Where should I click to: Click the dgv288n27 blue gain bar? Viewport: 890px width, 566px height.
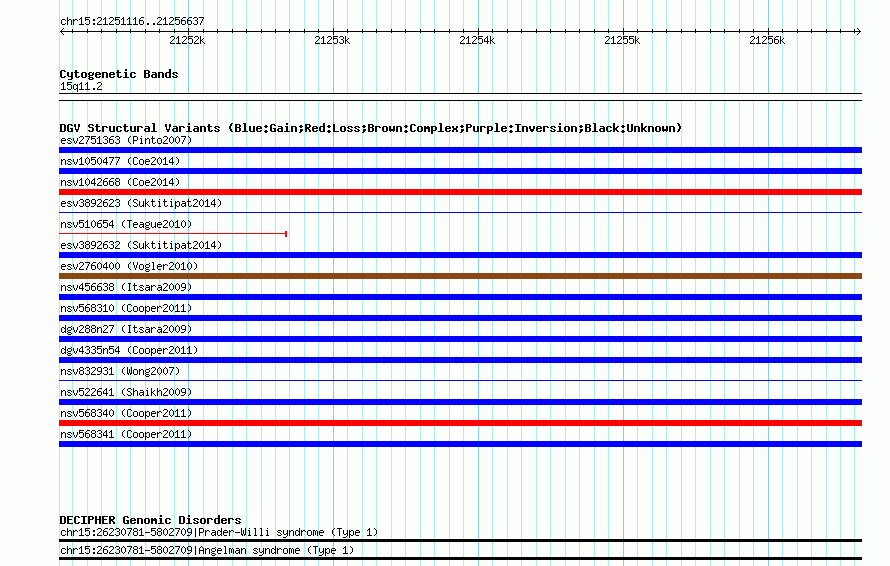(460, 339)
